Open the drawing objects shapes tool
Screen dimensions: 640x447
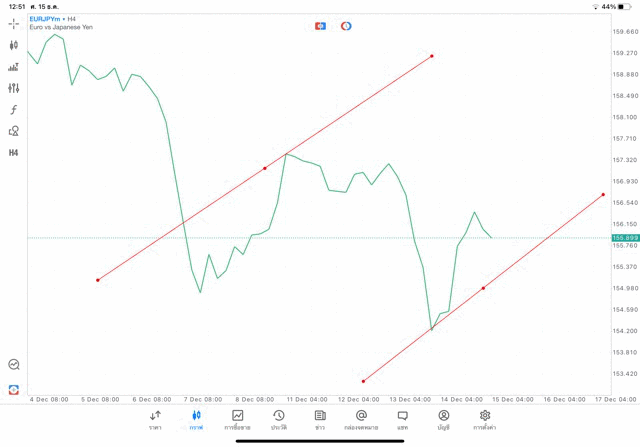click(x=14, y=131)
